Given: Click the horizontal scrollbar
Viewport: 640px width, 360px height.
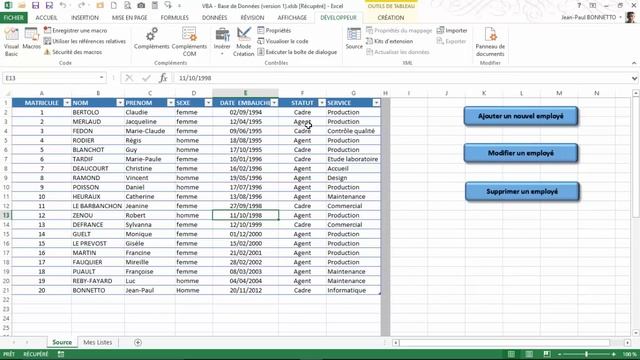Looking at the screenshot, I should point(504,343).
